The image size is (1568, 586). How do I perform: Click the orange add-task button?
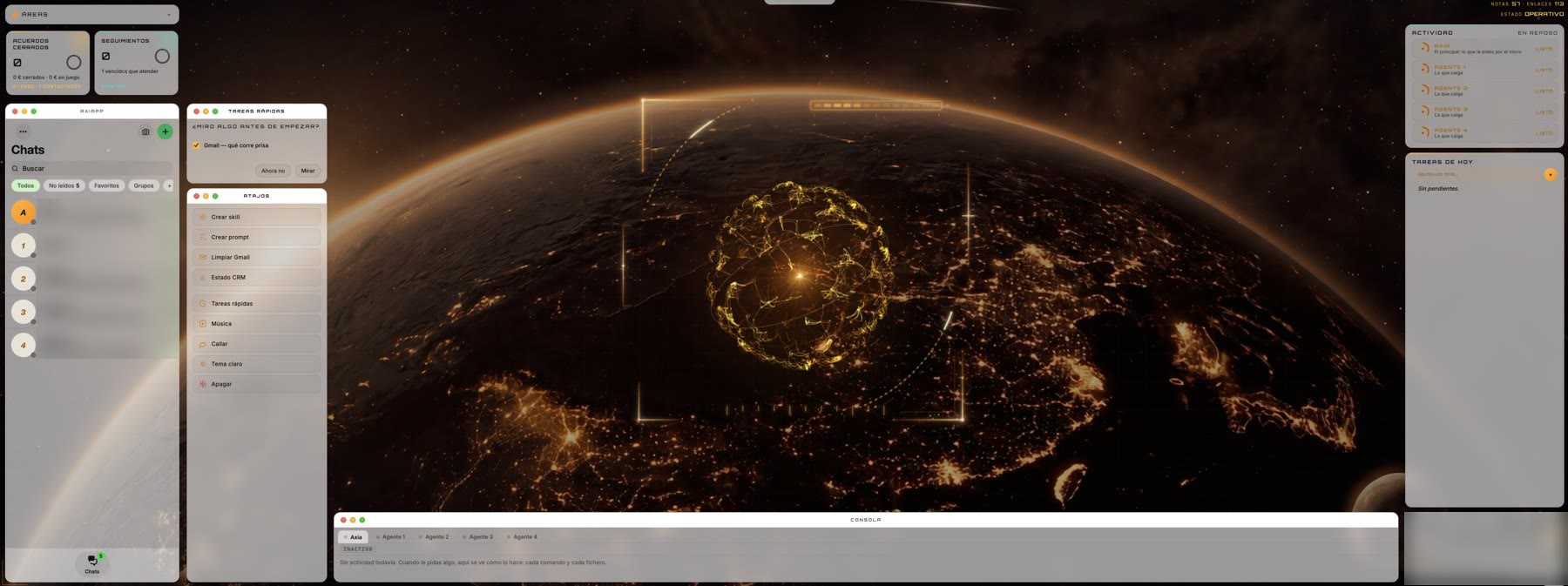click(x=1551, y=174)
